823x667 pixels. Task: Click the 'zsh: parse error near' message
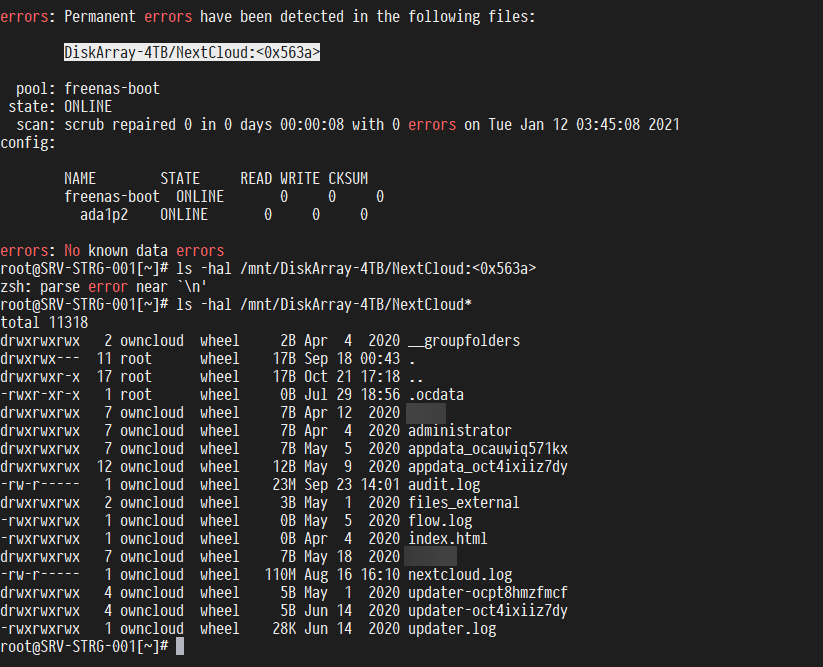[104, 287]
